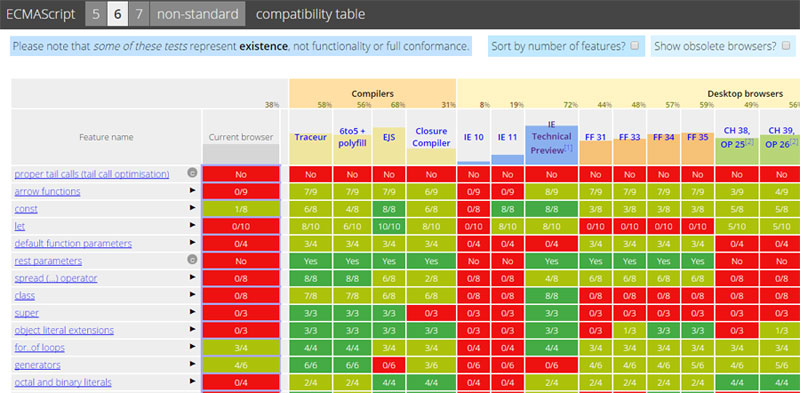This screenshot has width=800, height=393.
Task: Switch to the ECMAScript 7 tab
Action: (138, 14)
